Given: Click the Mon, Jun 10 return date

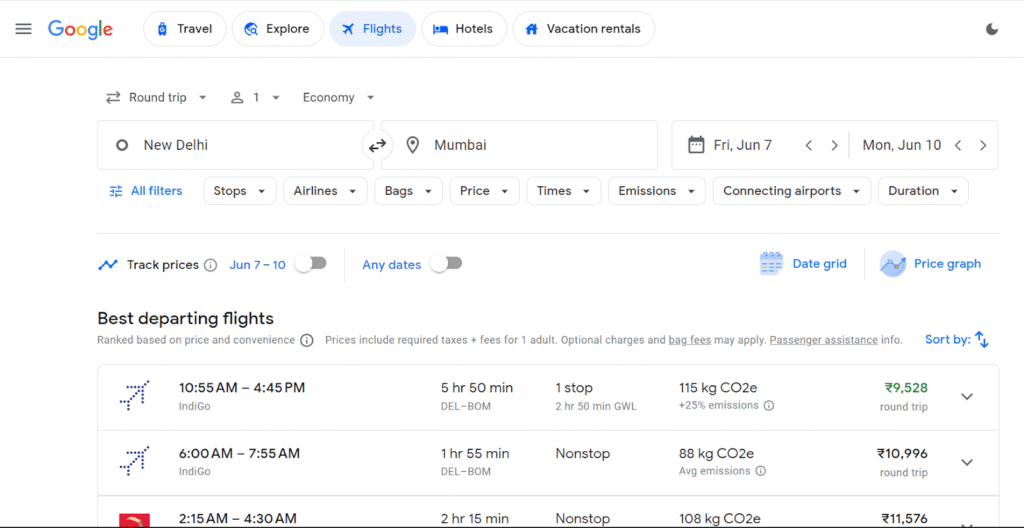Looking at the screenshot, I should pyautogui.click(x=901, y=145).
